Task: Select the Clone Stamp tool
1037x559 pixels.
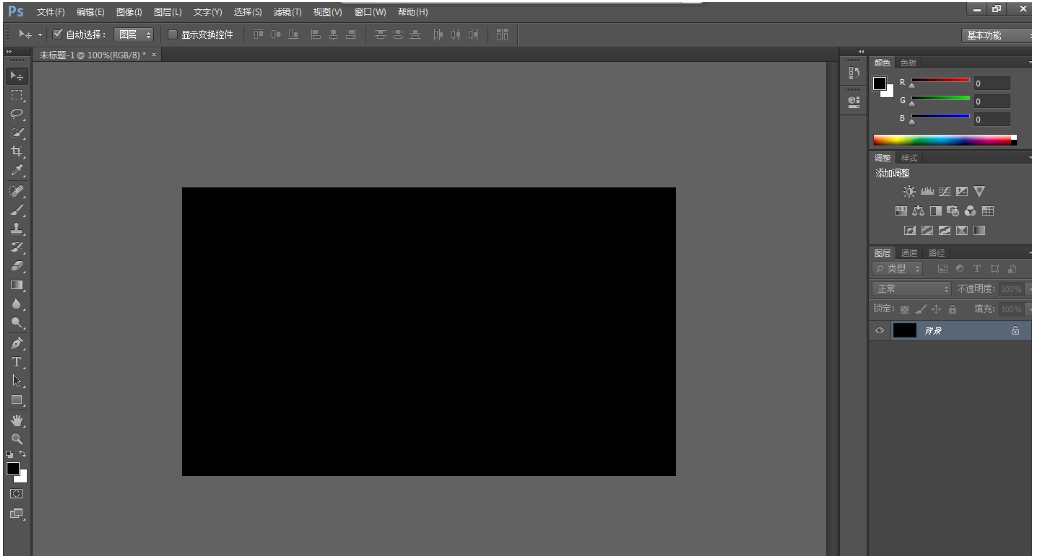Action: tap(17, 229)
